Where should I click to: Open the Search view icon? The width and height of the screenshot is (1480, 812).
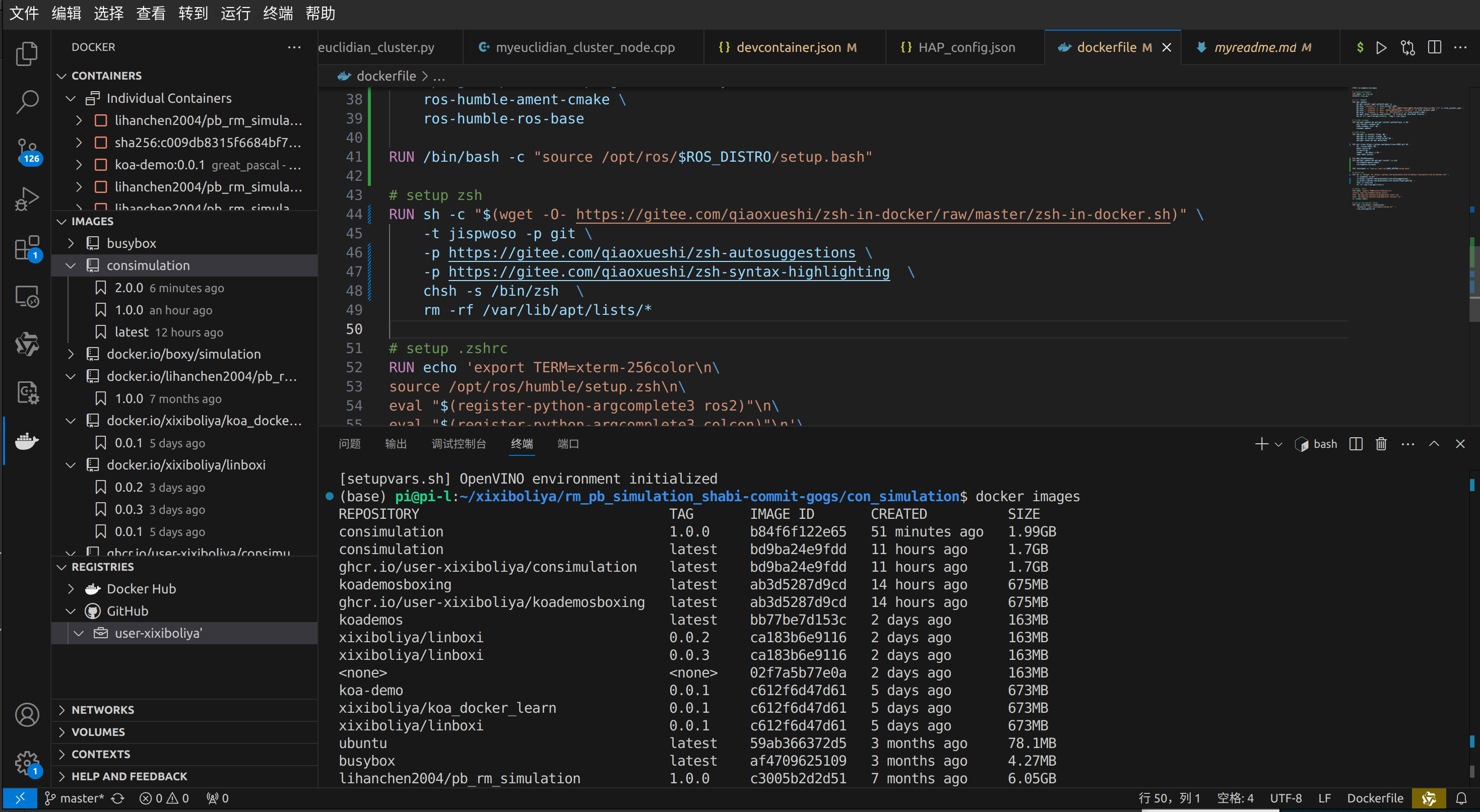pyautogui.click(x=26, y=102)
